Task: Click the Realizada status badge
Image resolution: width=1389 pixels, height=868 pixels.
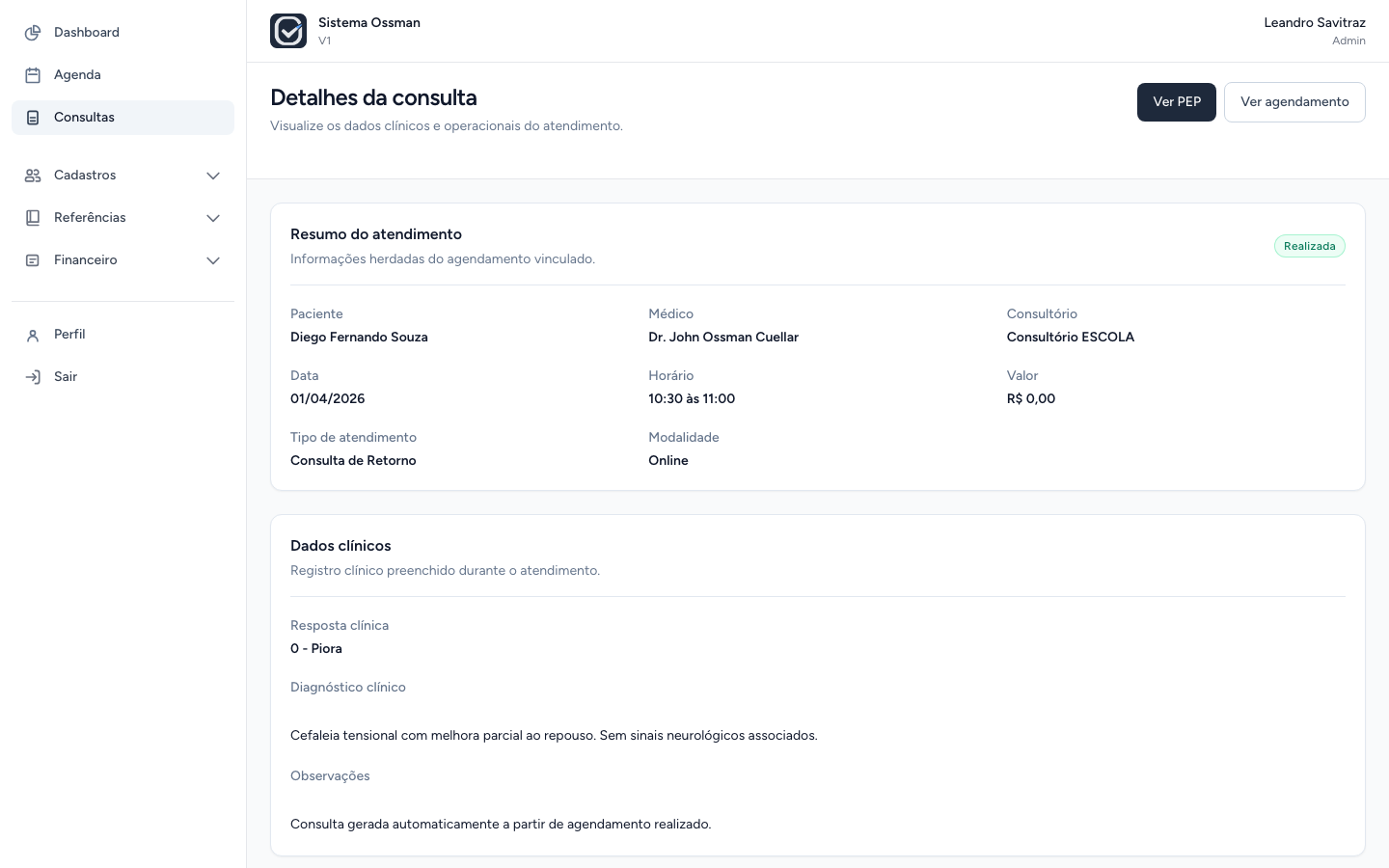Action: (x=1310, y=246)
